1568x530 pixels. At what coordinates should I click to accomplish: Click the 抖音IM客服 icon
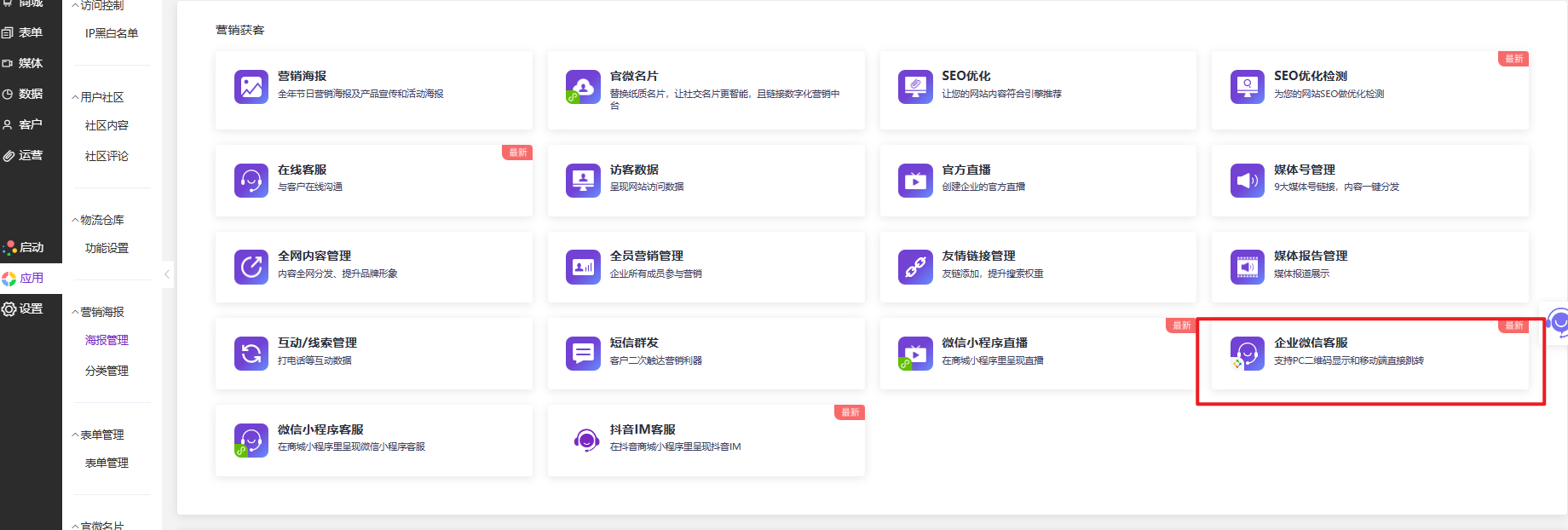(585, 441)
